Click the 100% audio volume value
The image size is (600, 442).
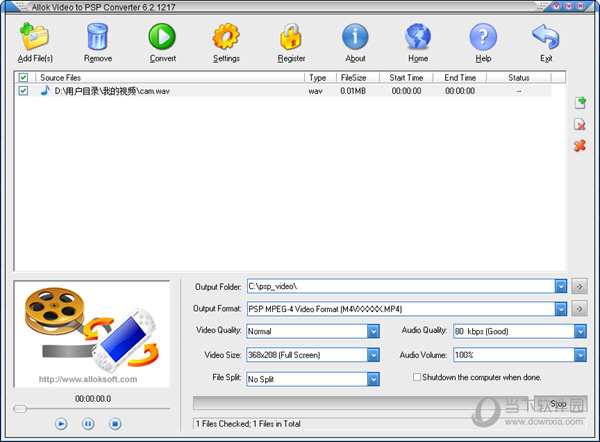coord(464,355)
